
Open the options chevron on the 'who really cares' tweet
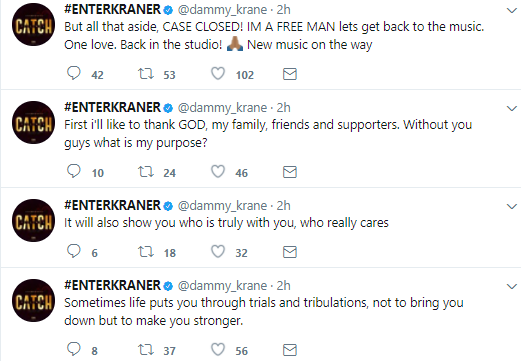[512, 206]
